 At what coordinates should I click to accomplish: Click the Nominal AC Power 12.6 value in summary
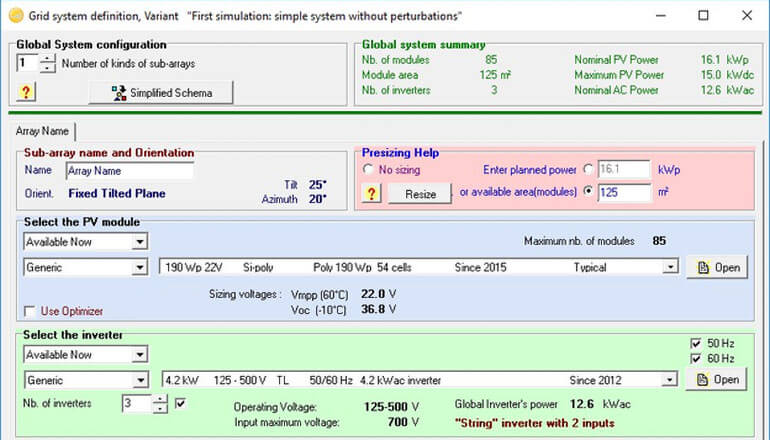pos(711,90)
